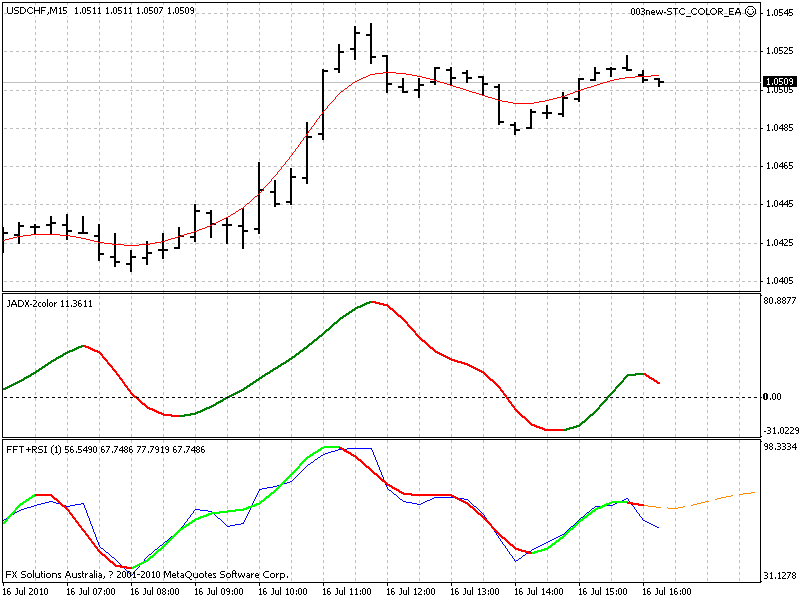800x600 pixels.
Task: Click the USDCHF,M15 symbol title
Action: [x=36, y=11]
